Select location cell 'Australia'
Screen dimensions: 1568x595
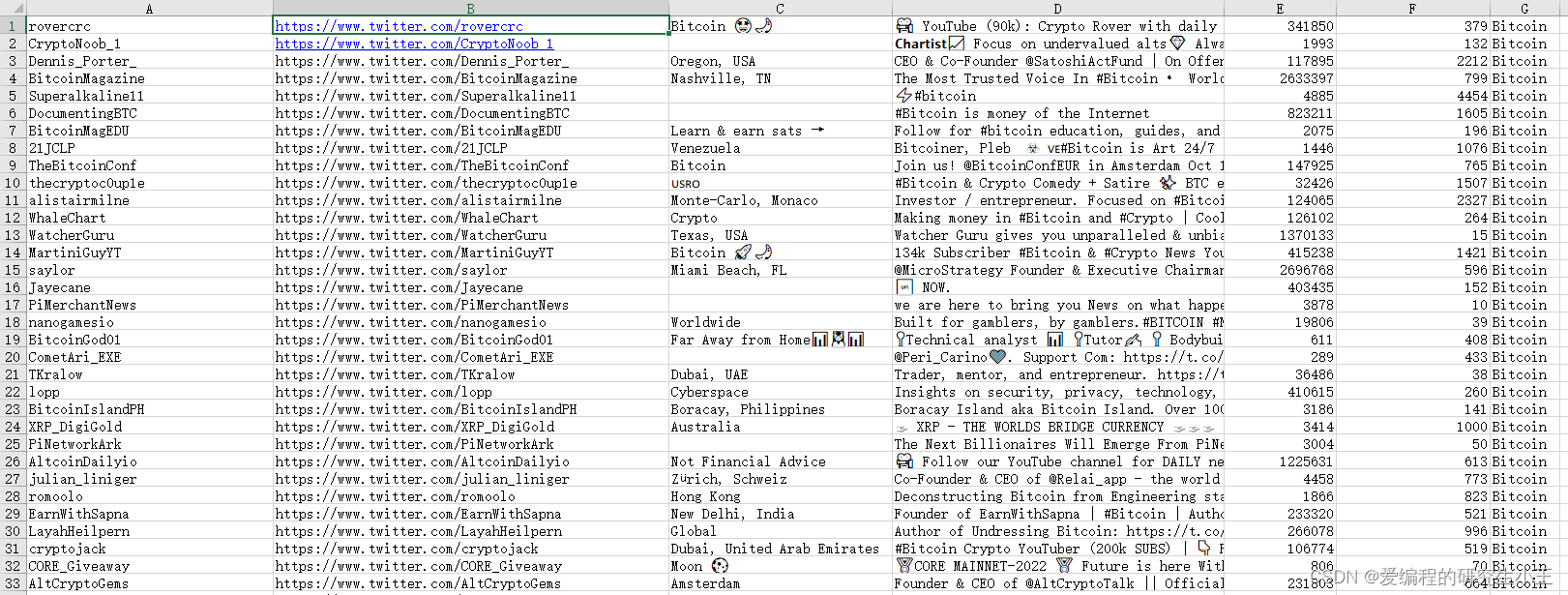780,427
